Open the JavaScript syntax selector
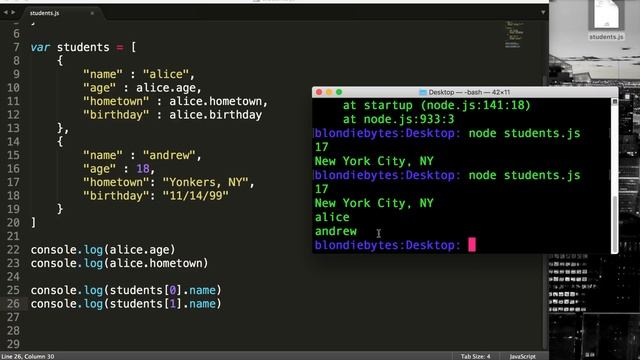The height and width of the screenshot is (360, 640). (x=522, y=356)
